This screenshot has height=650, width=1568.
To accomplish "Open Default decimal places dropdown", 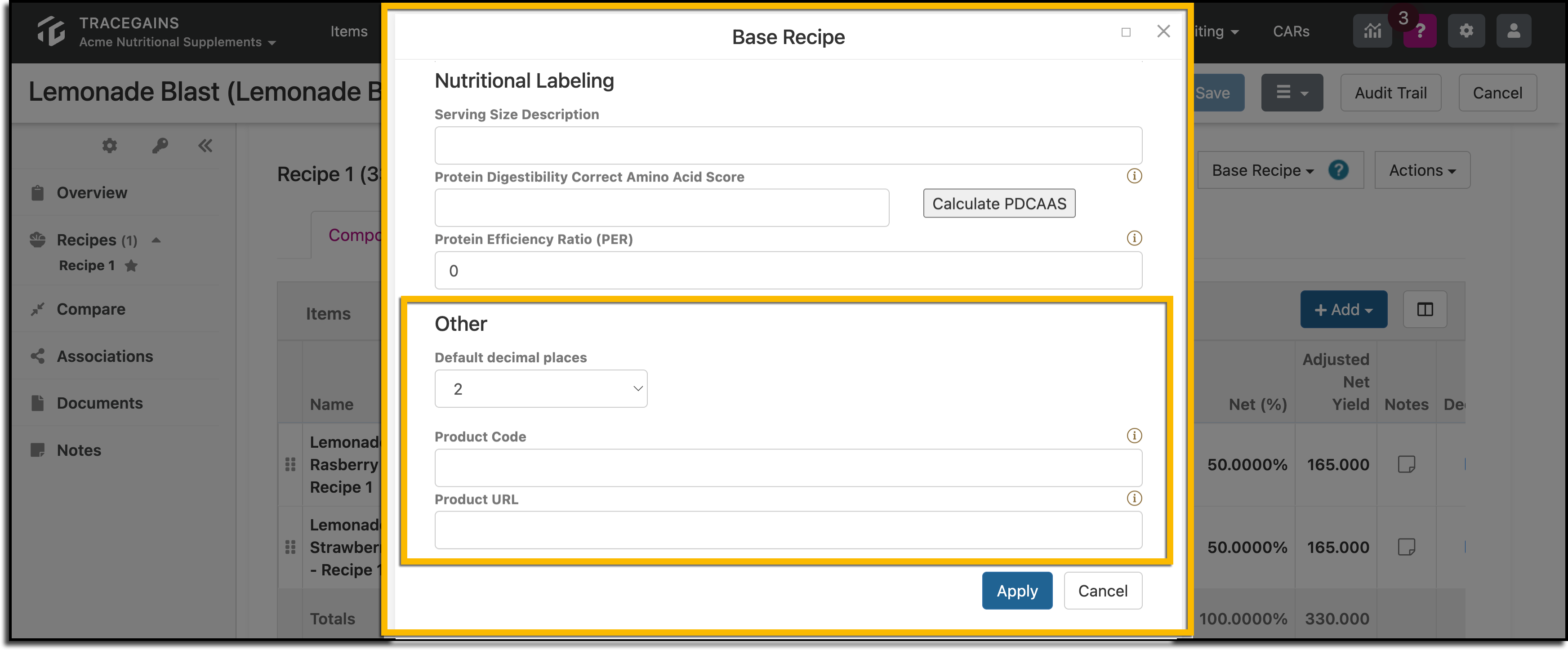I will (x=540, y=388).
